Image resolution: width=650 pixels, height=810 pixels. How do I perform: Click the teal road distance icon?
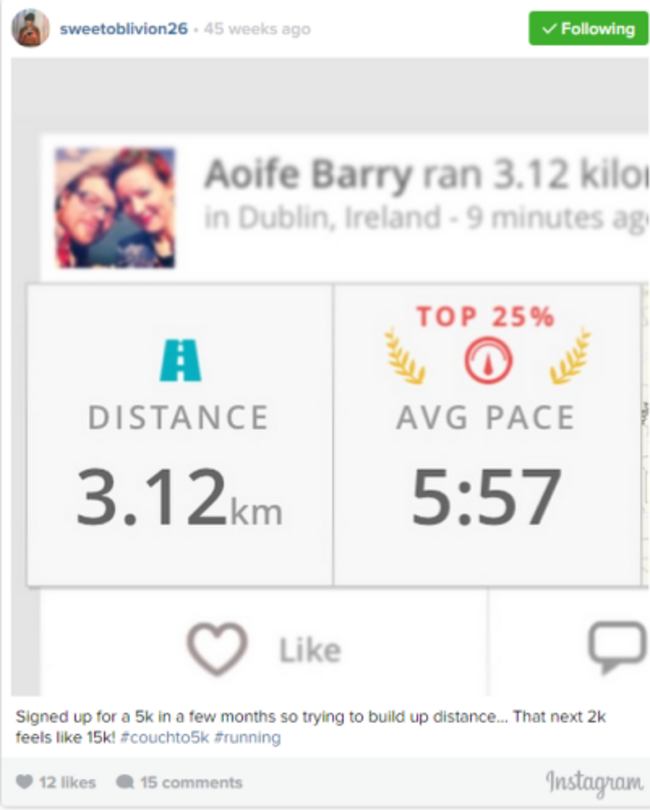[180, 360]
